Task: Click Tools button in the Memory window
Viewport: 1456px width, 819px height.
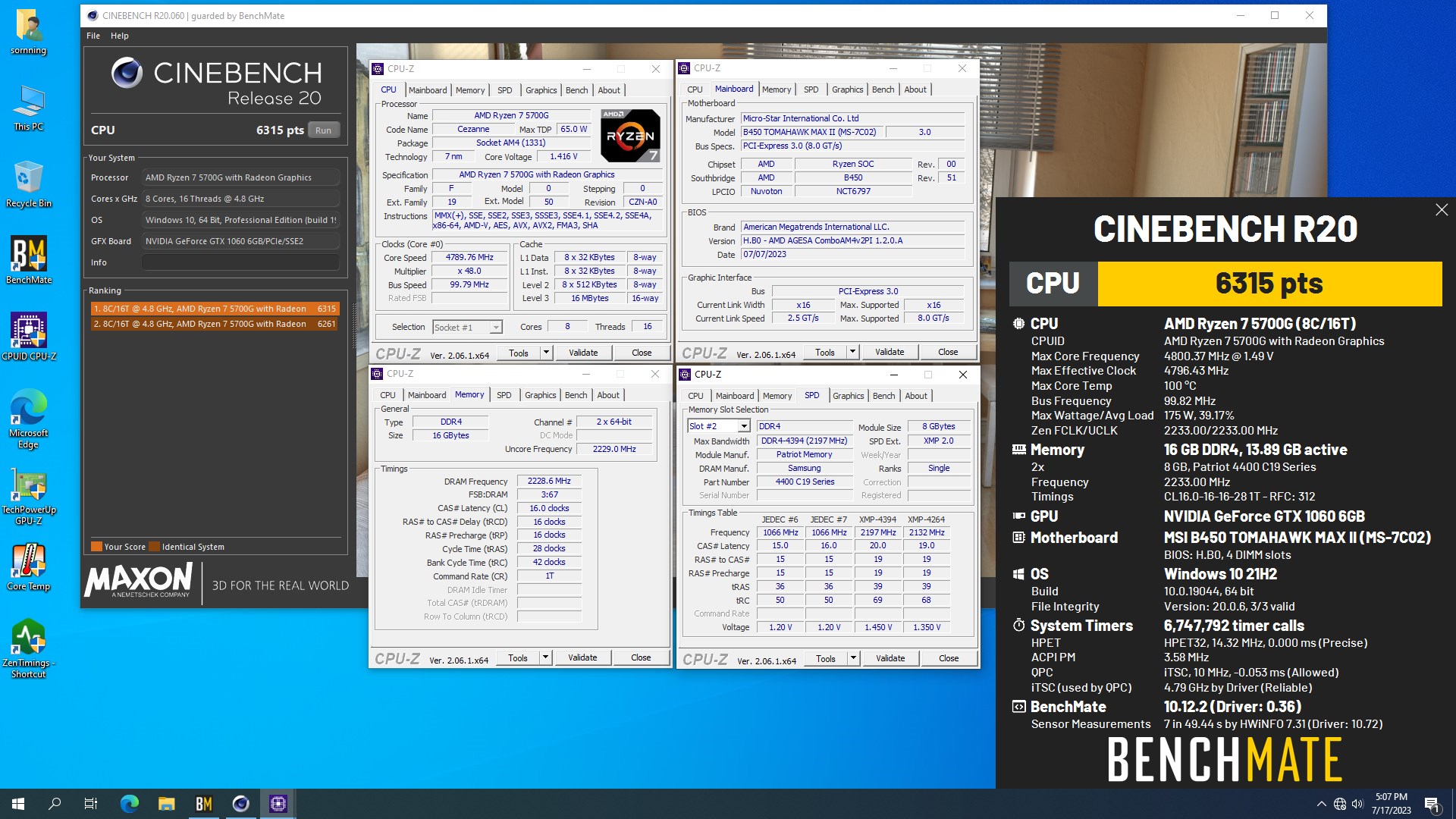Action: tap(518, 657)
